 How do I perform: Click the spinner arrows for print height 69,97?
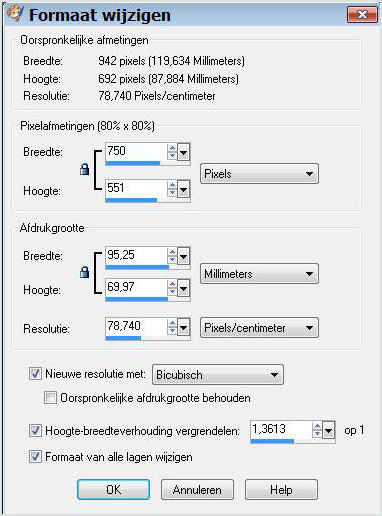pyautogui.click(x=172, y=288)
